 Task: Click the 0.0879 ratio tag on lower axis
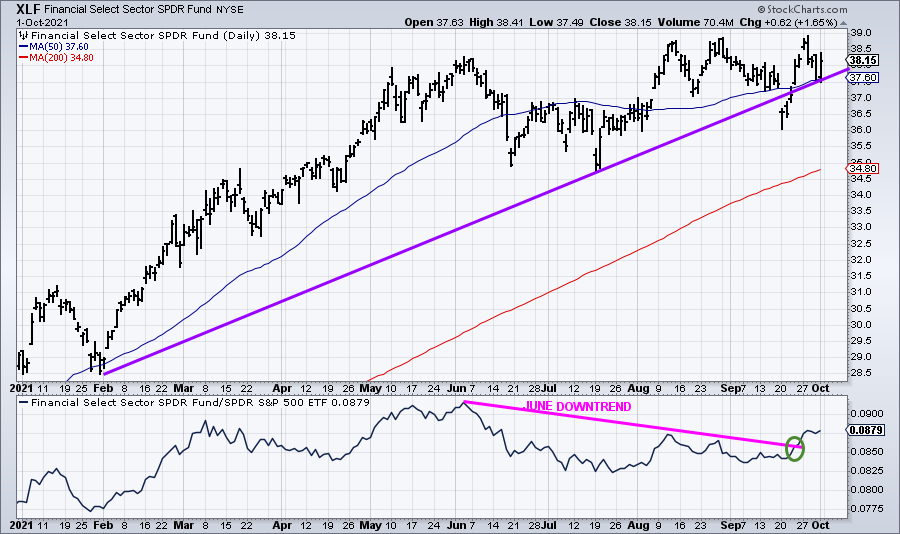pos(866,430)
